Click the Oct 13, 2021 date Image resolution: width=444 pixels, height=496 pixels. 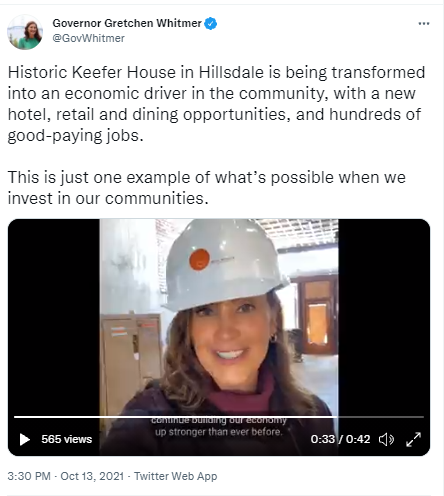coord(92,476)
